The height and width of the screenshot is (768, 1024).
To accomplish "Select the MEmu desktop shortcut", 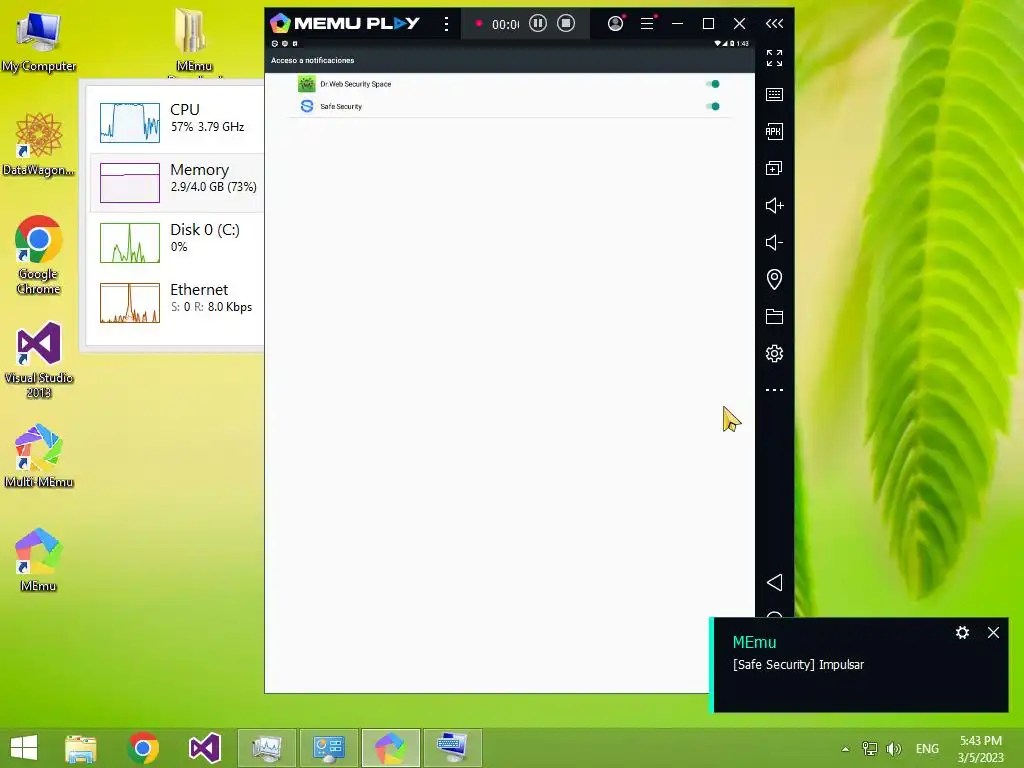I will coord(39,560).
